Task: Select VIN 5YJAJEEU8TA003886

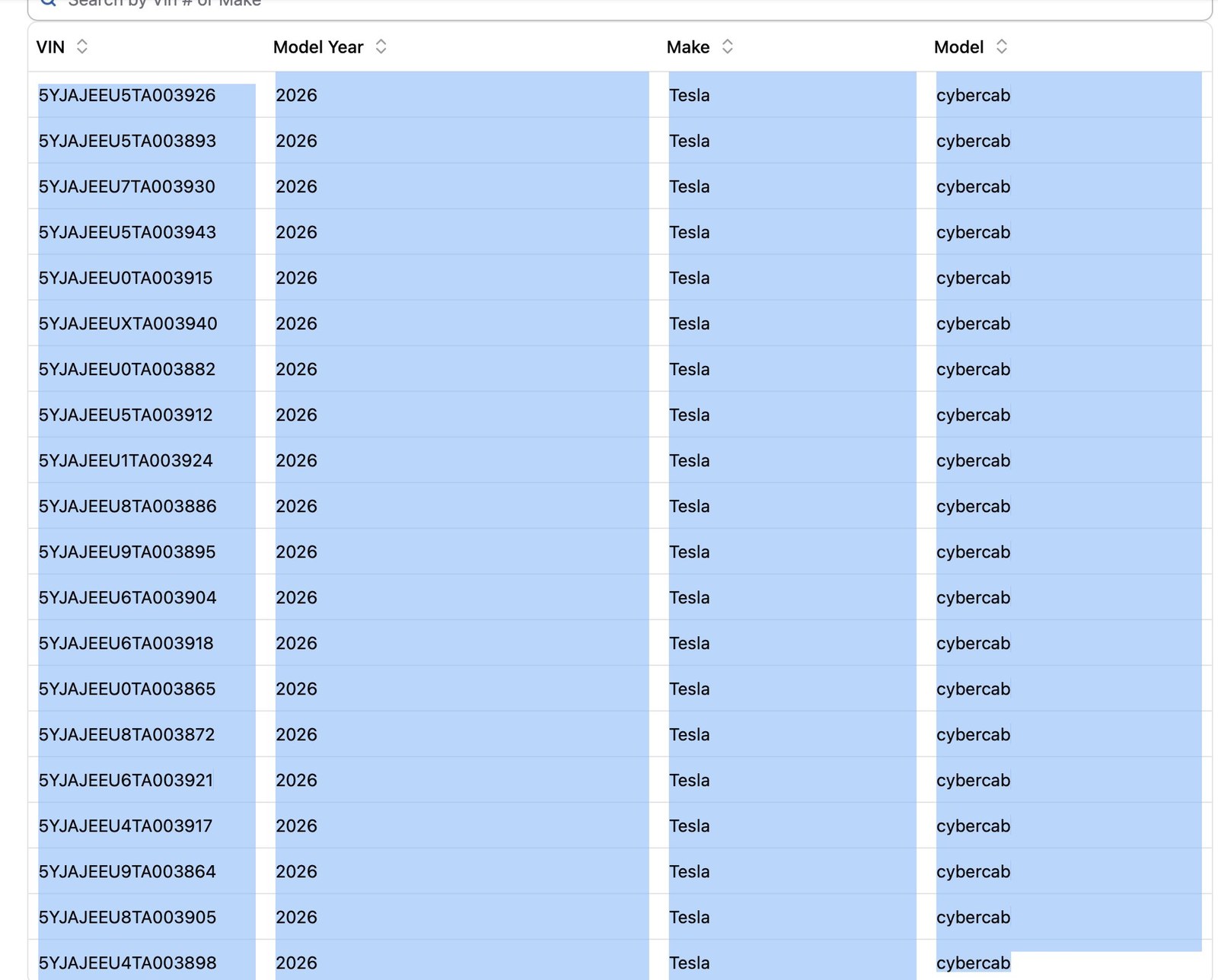Action: point(128,506)
